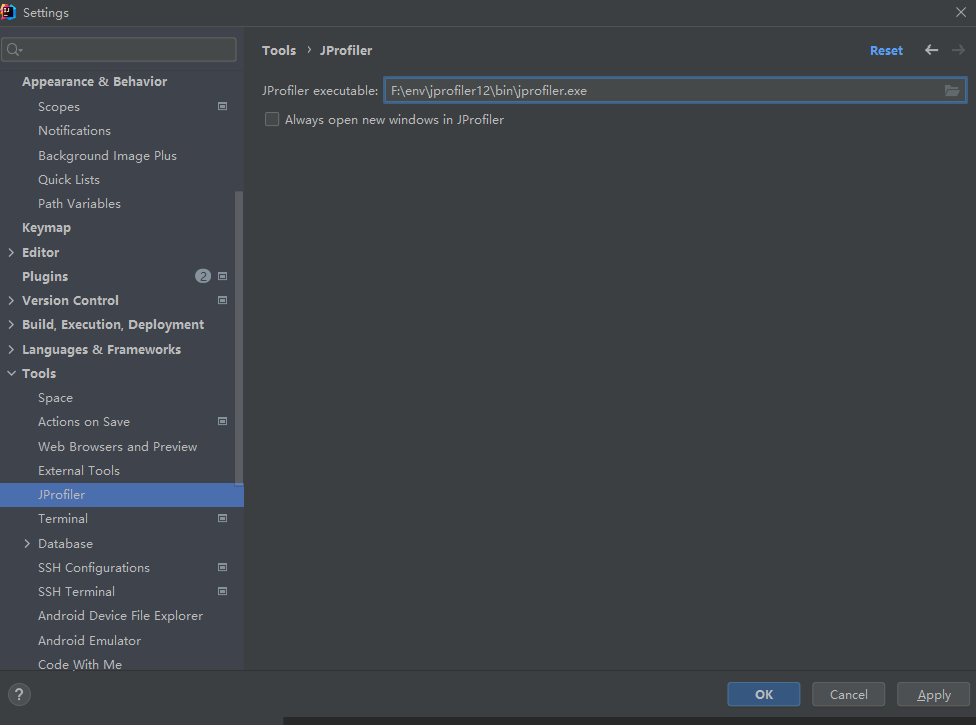Expand Languages & Frameworks section

tap(11, 350)
